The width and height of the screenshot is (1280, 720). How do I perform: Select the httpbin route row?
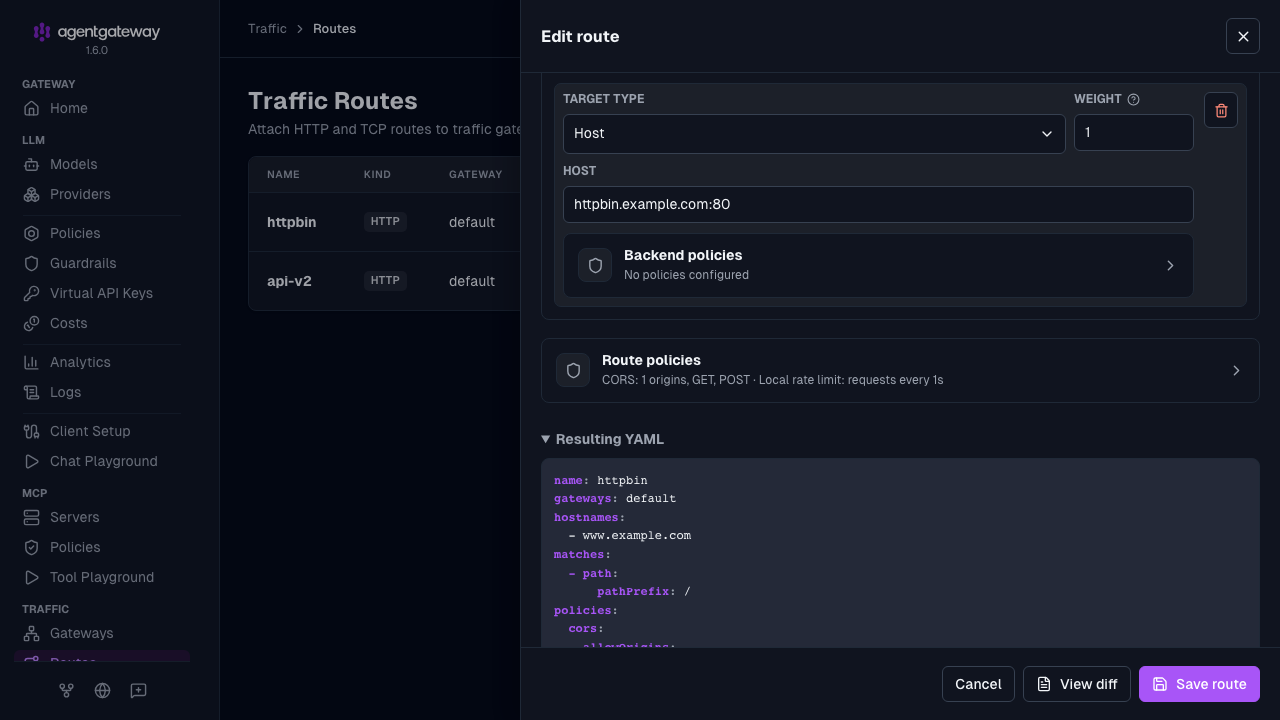pos(385,222)
